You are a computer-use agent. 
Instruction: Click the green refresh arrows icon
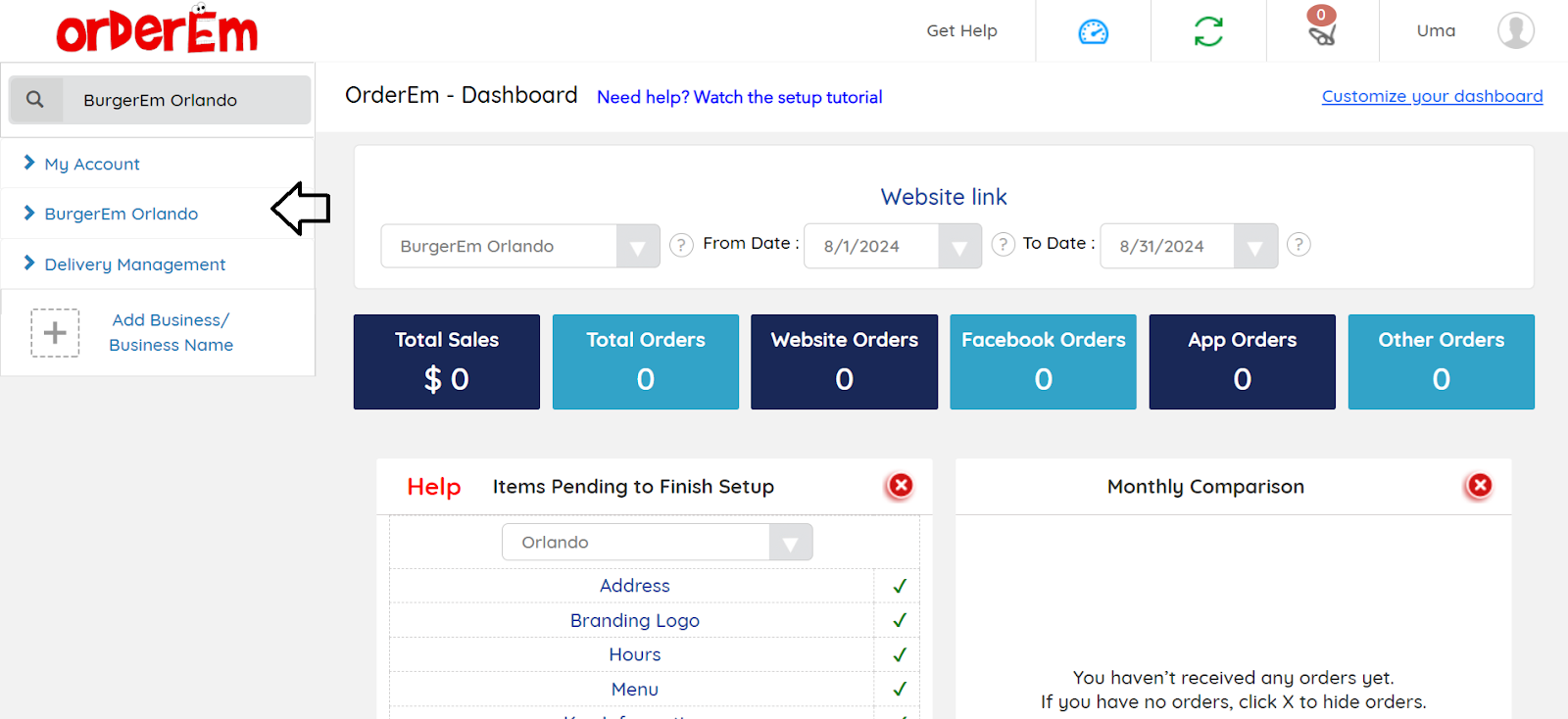point(1208,31)
